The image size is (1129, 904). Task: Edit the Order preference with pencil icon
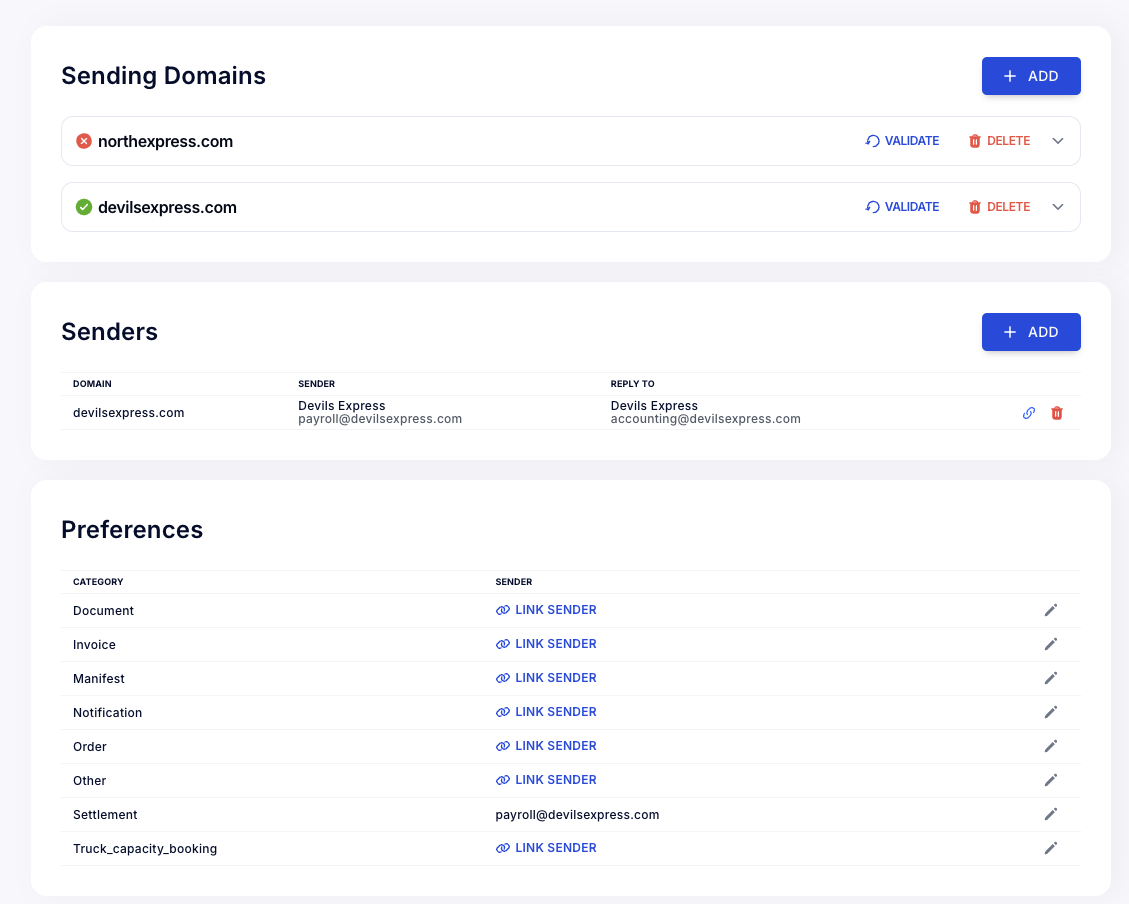(1050, 746)
